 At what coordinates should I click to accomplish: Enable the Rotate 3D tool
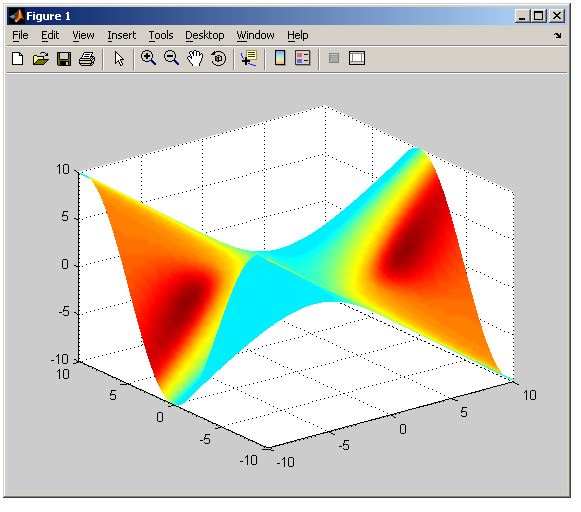218,58
